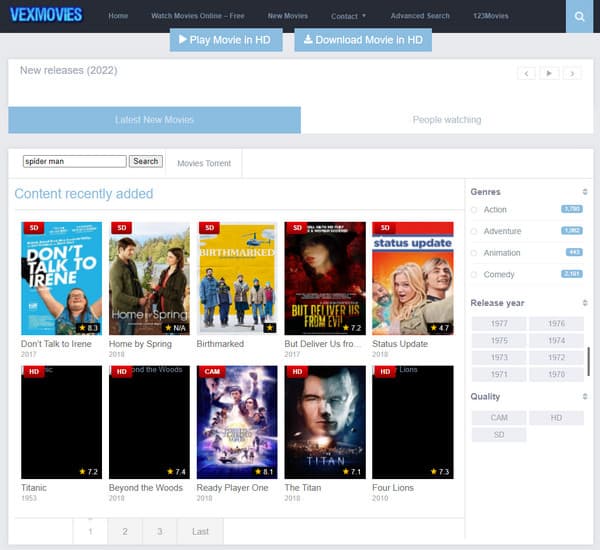Open the Contact dropdown menu

coord(348,16)
